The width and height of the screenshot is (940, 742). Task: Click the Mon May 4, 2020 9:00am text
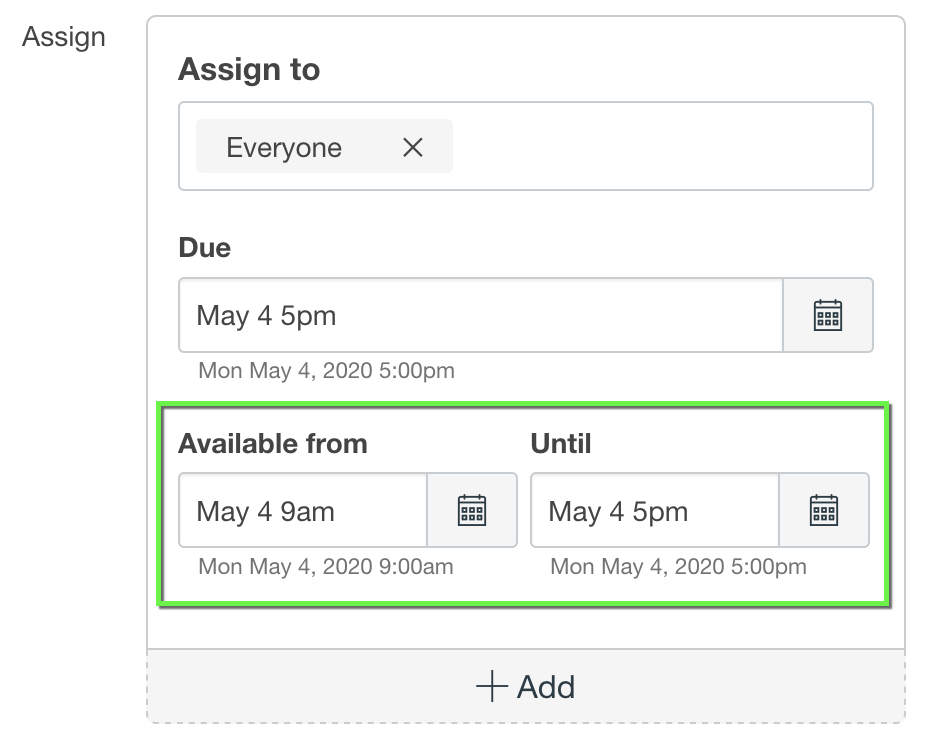(326, 567)
